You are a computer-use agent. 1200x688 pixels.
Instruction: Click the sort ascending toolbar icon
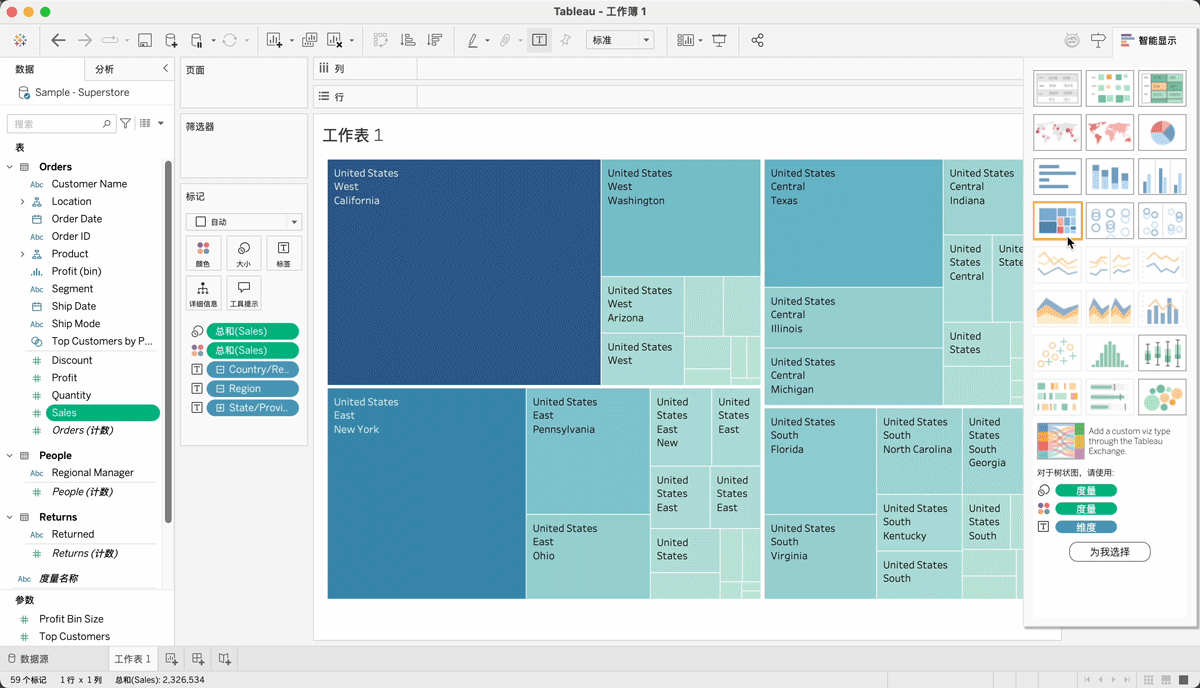[x=408, y=40]
